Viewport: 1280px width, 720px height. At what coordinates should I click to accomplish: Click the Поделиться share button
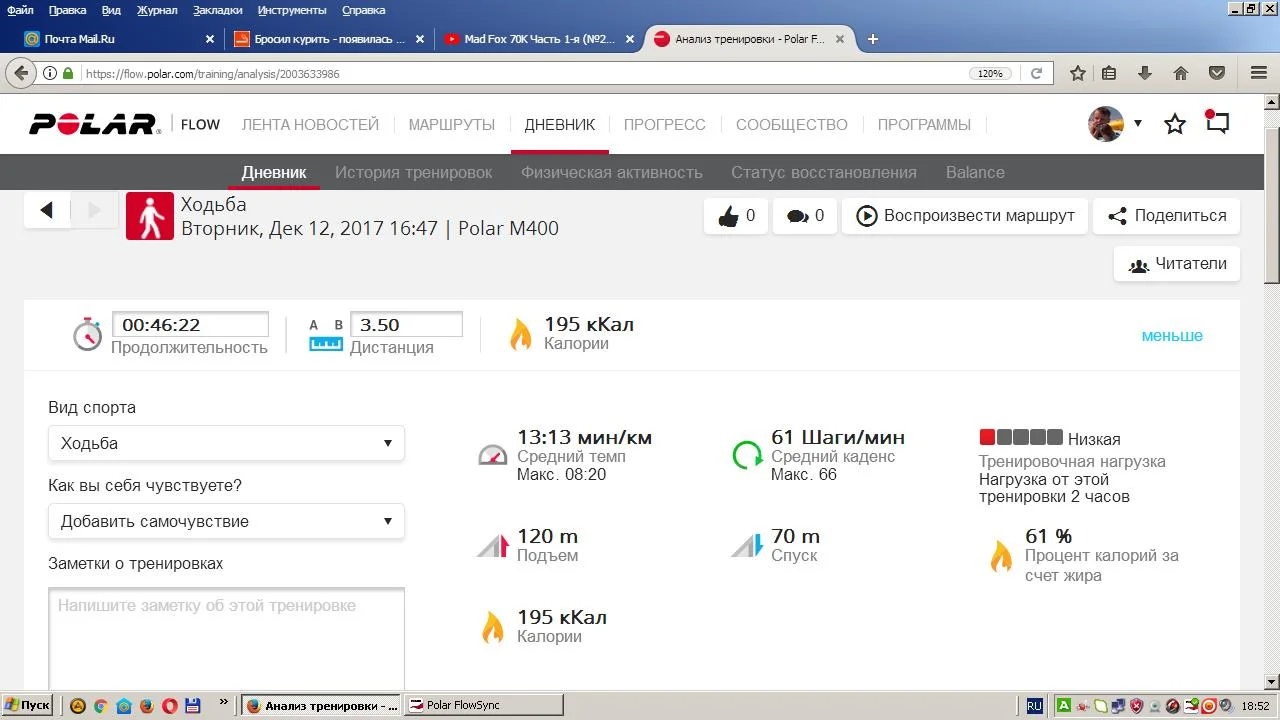(1166, 216)
